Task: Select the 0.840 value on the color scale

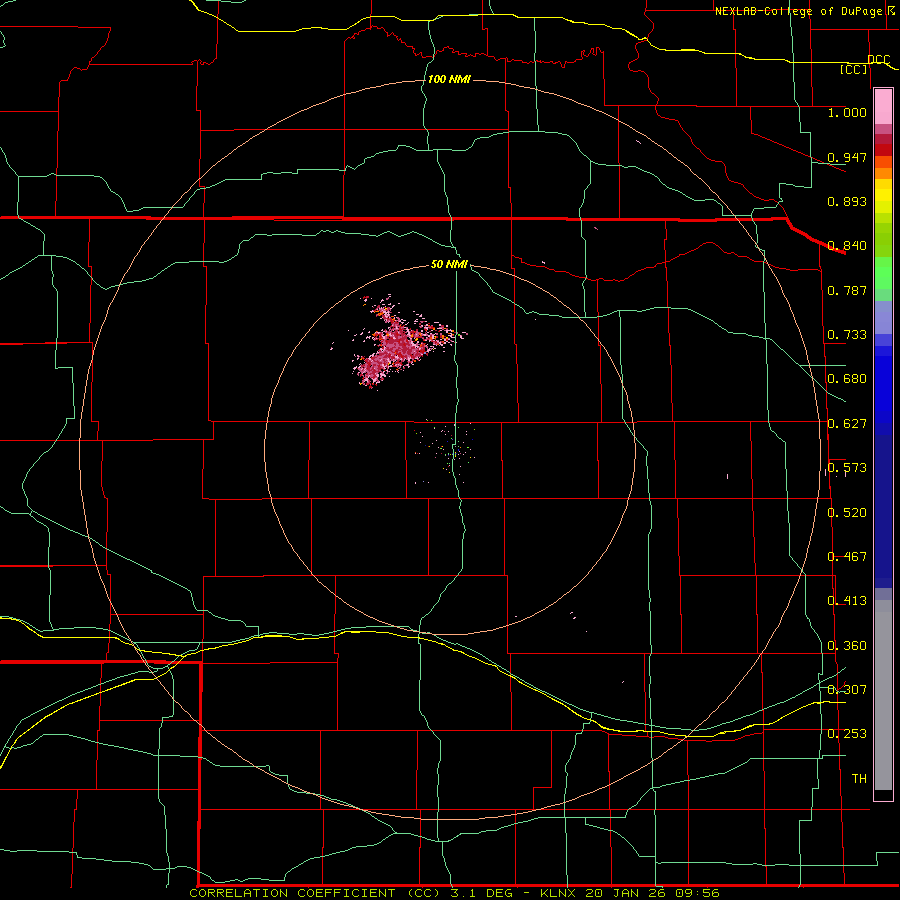Action: click(x=847, y=246)
